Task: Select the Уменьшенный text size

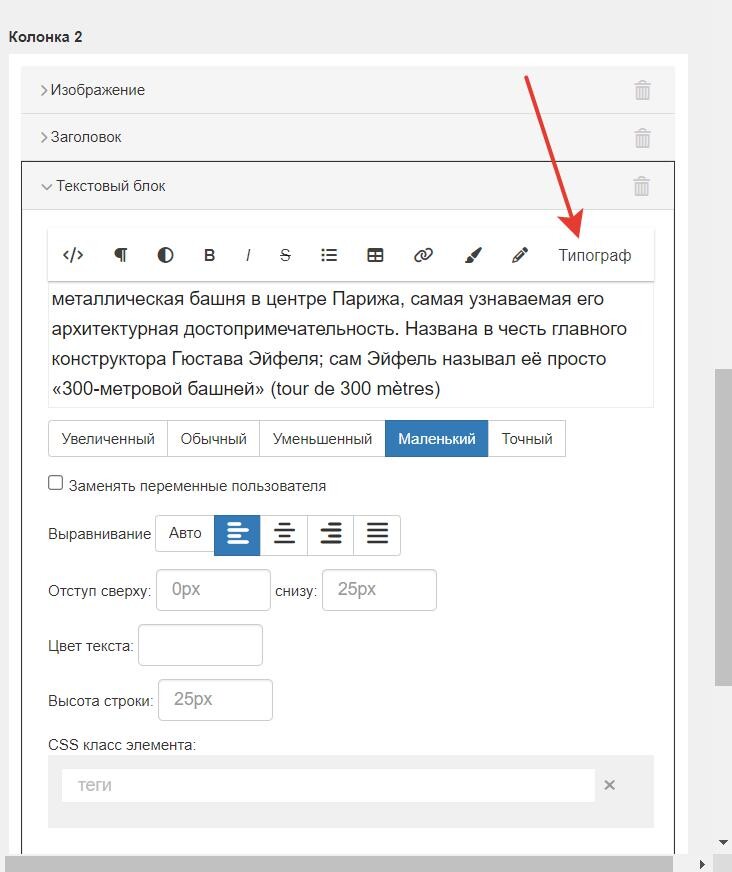Action: click(322, 439)
